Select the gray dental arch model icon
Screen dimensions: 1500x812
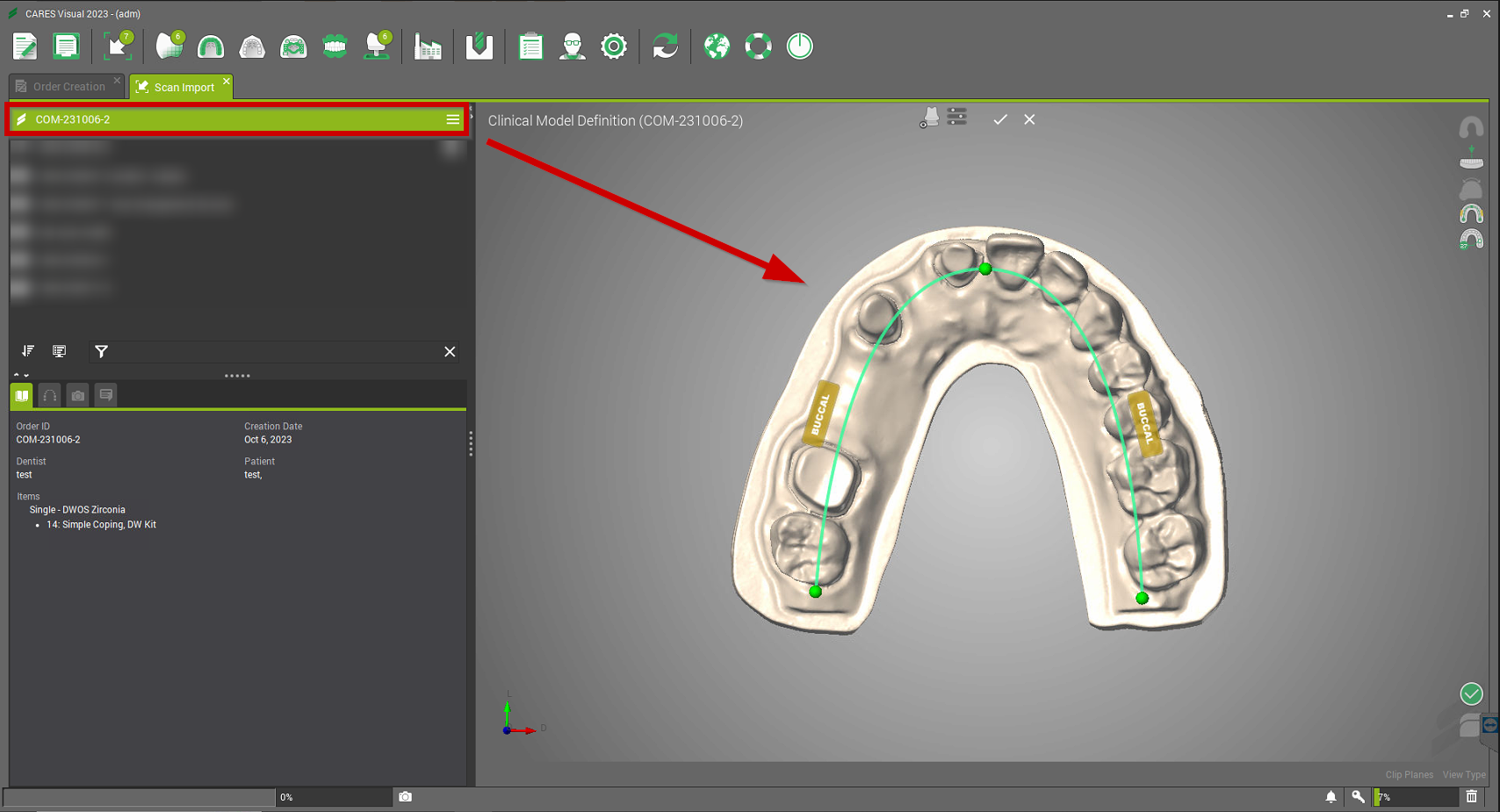point(252,47)
